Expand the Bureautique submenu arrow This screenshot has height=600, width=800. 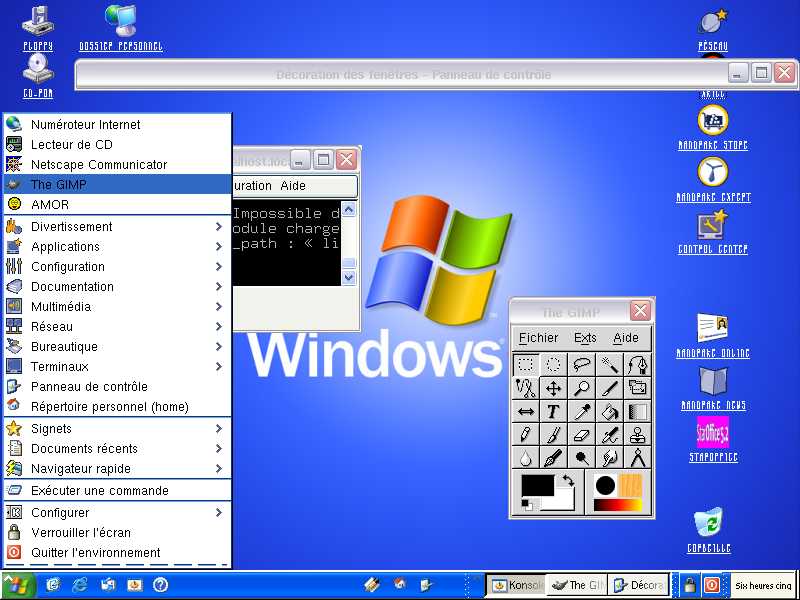point(219,346)
